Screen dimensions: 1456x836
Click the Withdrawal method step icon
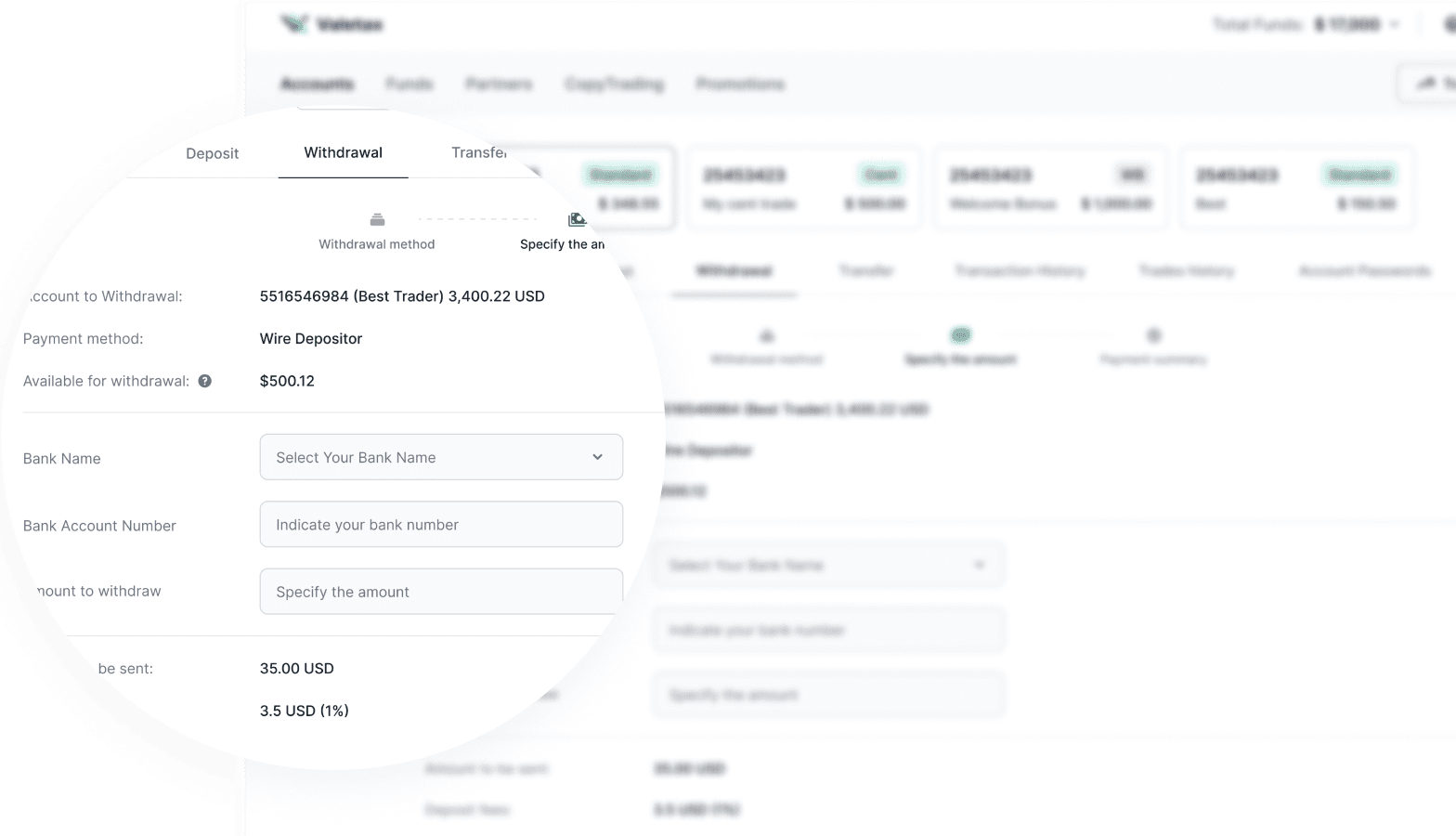pos(377,220)
